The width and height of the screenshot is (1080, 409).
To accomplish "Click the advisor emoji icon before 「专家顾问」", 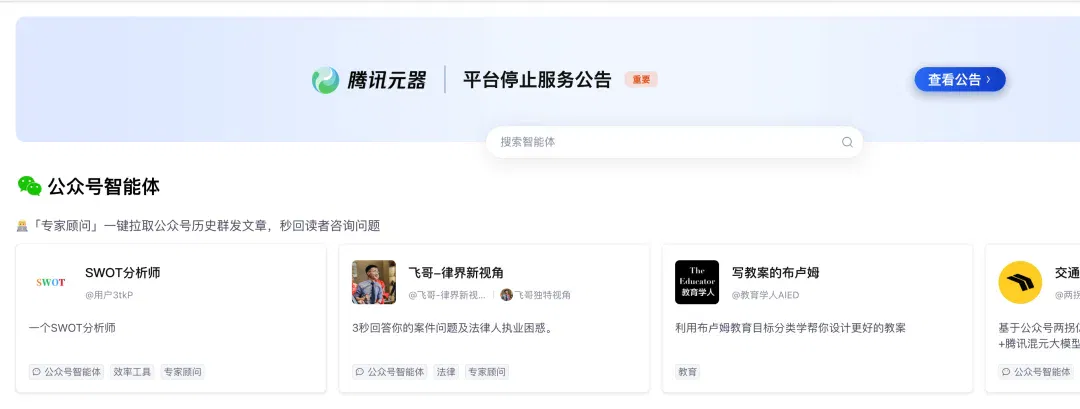I will [22, 226].
